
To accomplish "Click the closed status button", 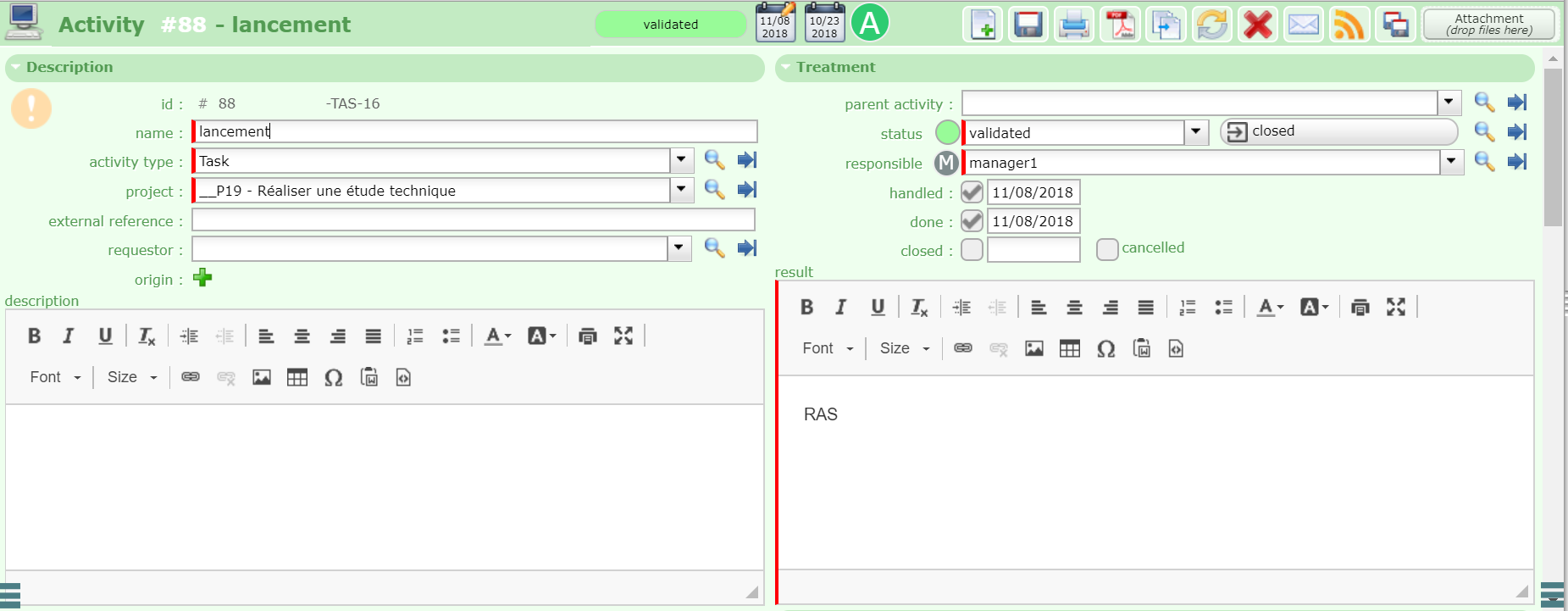I will pos(1338,131).
